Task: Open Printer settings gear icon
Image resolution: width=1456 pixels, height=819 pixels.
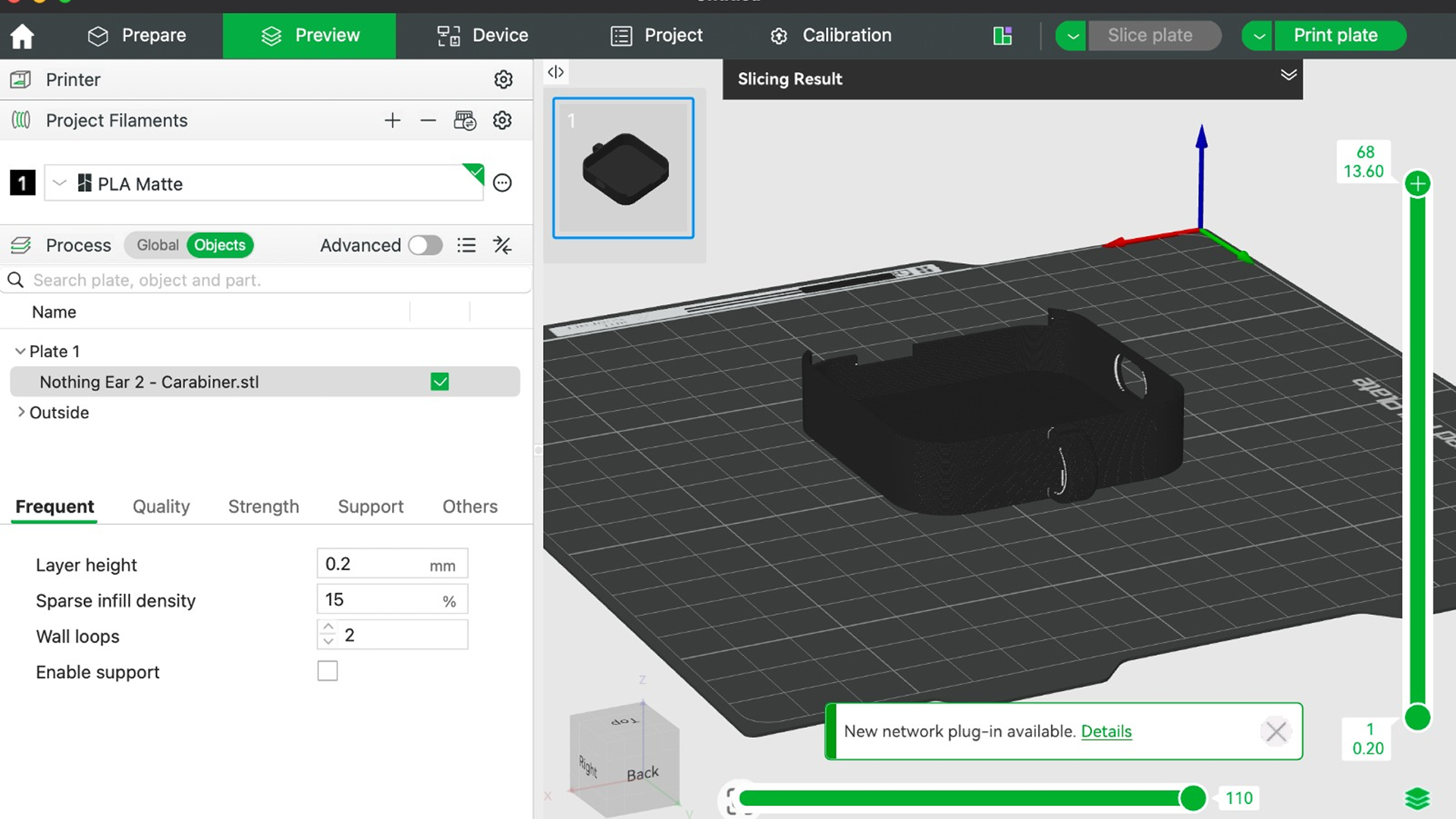Action: click(503, 80)
